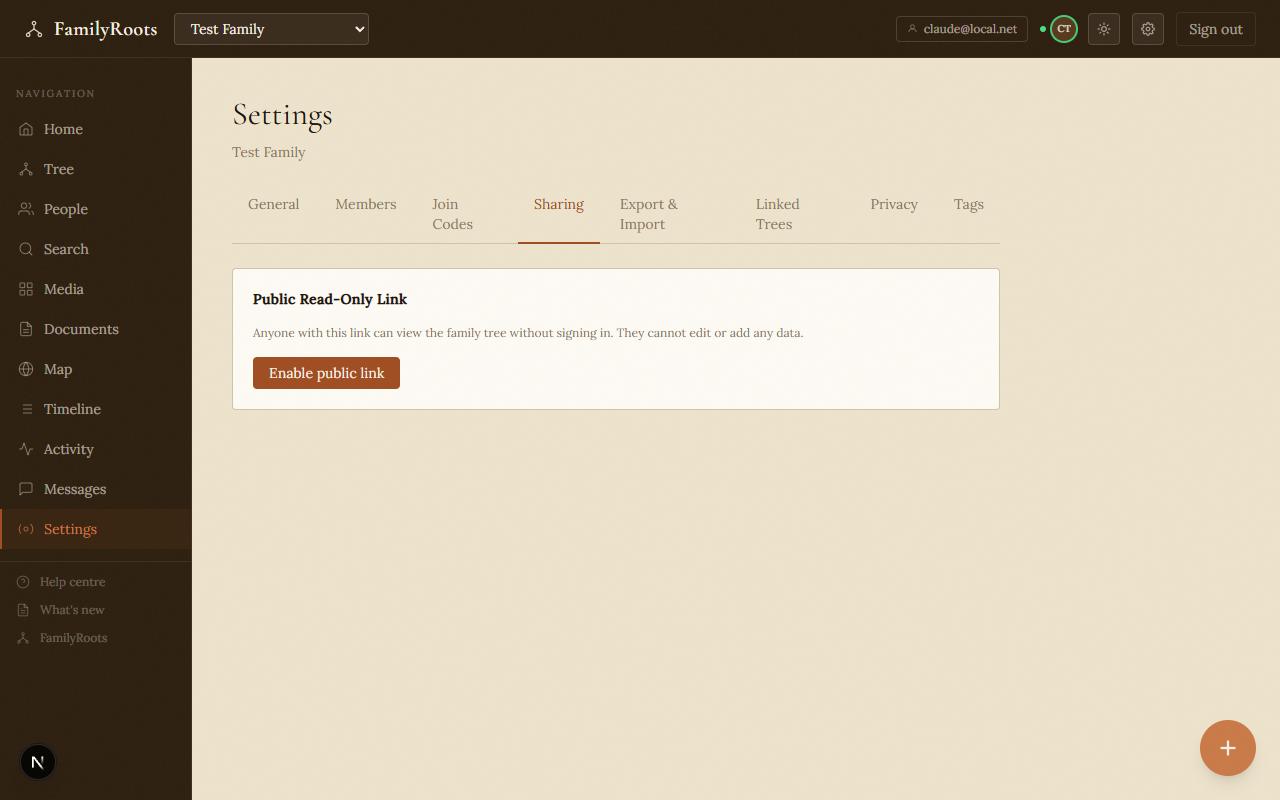Click the Public Read-Only Link heading

tap(330, 299)
